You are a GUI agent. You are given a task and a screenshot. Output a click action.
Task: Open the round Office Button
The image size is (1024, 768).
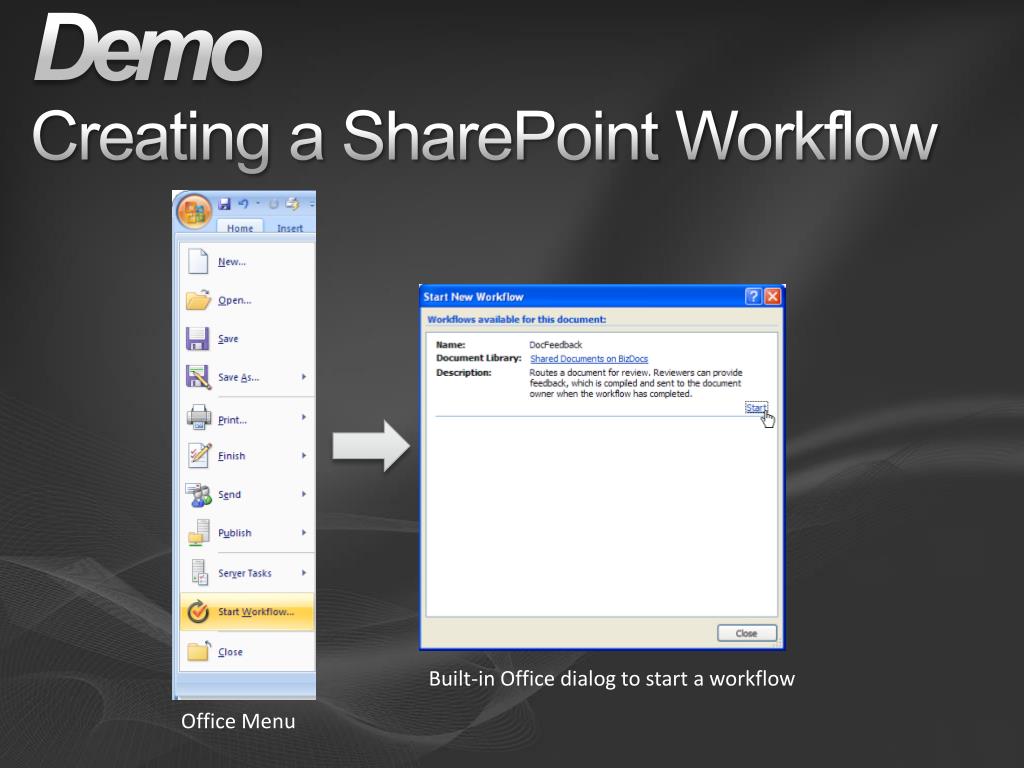[194, 212]
